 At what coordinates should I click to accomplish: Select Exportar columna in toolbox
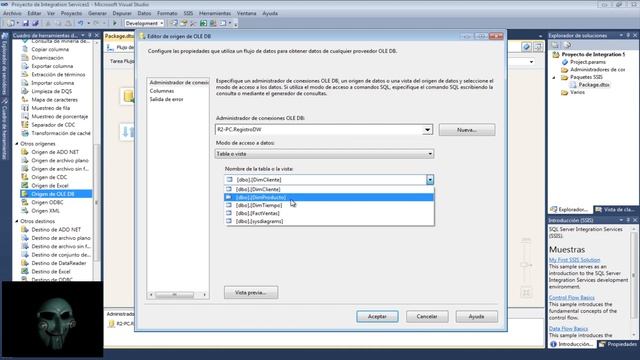coord(52,66)
